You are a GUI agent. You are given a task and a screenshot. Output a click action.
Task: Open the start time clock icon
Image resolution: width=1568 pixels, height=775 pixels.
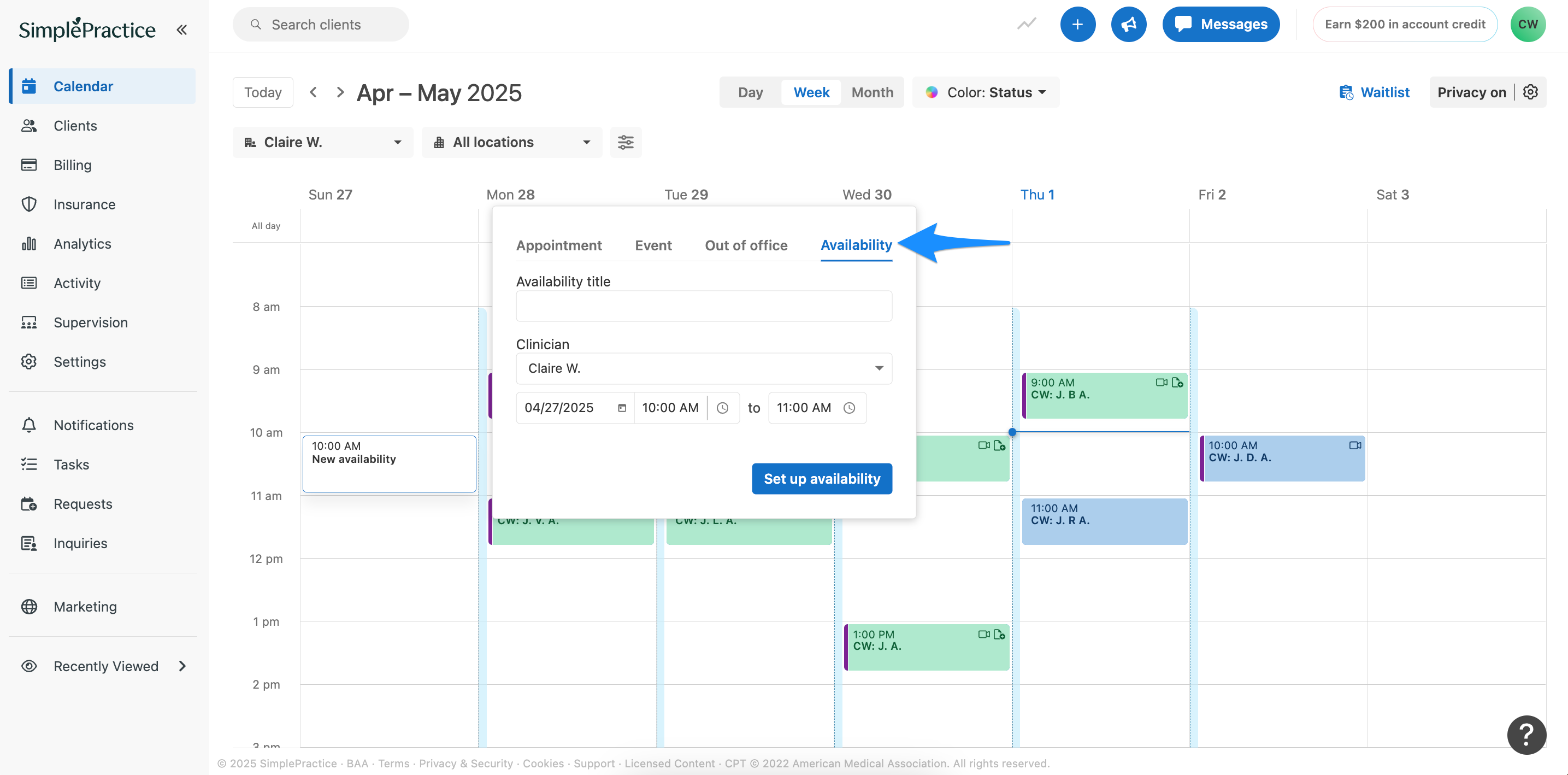[722, 408]
